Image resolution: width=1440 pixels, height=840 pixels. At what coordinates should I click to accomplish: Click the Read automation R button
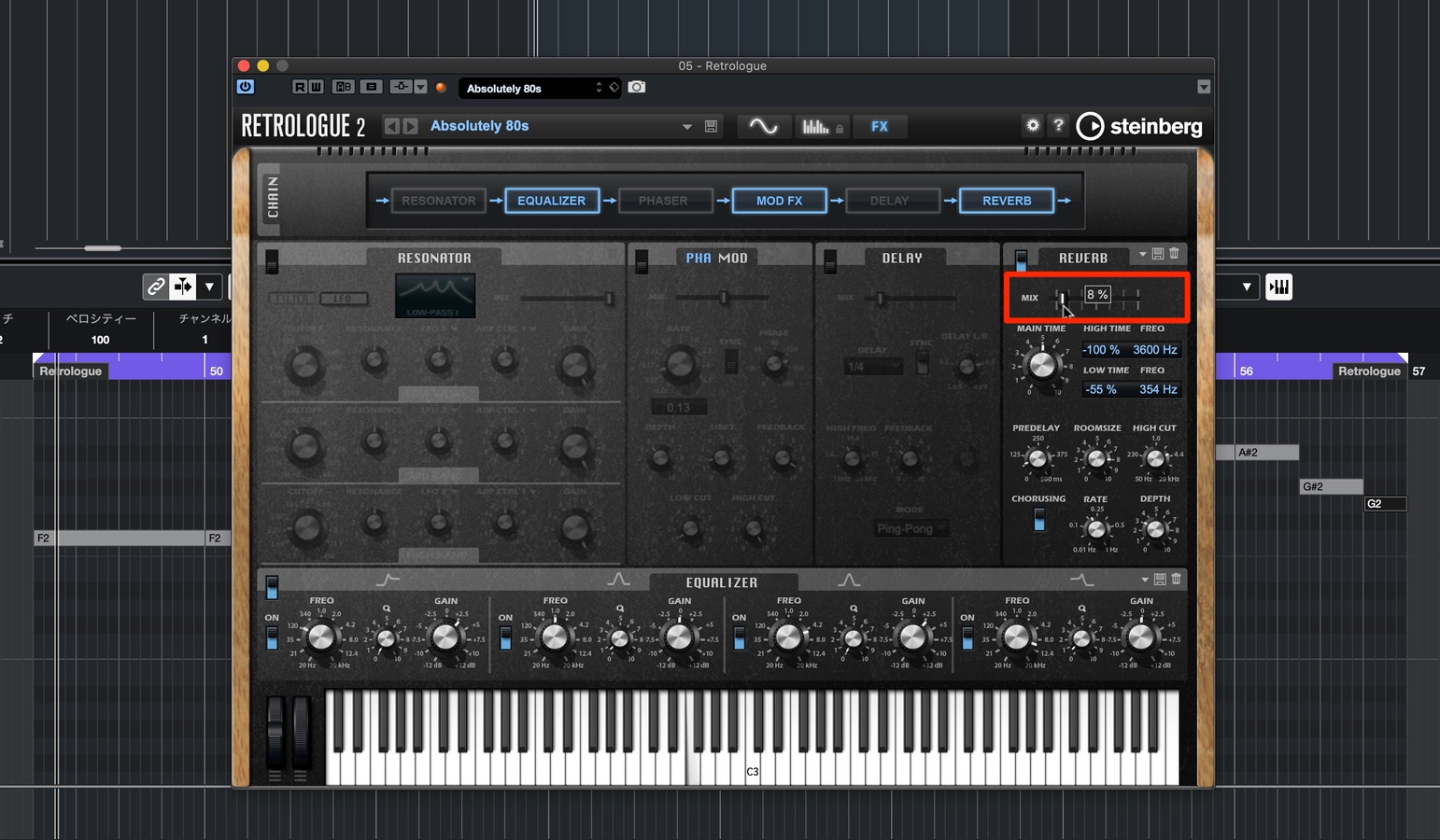(300, 87)
